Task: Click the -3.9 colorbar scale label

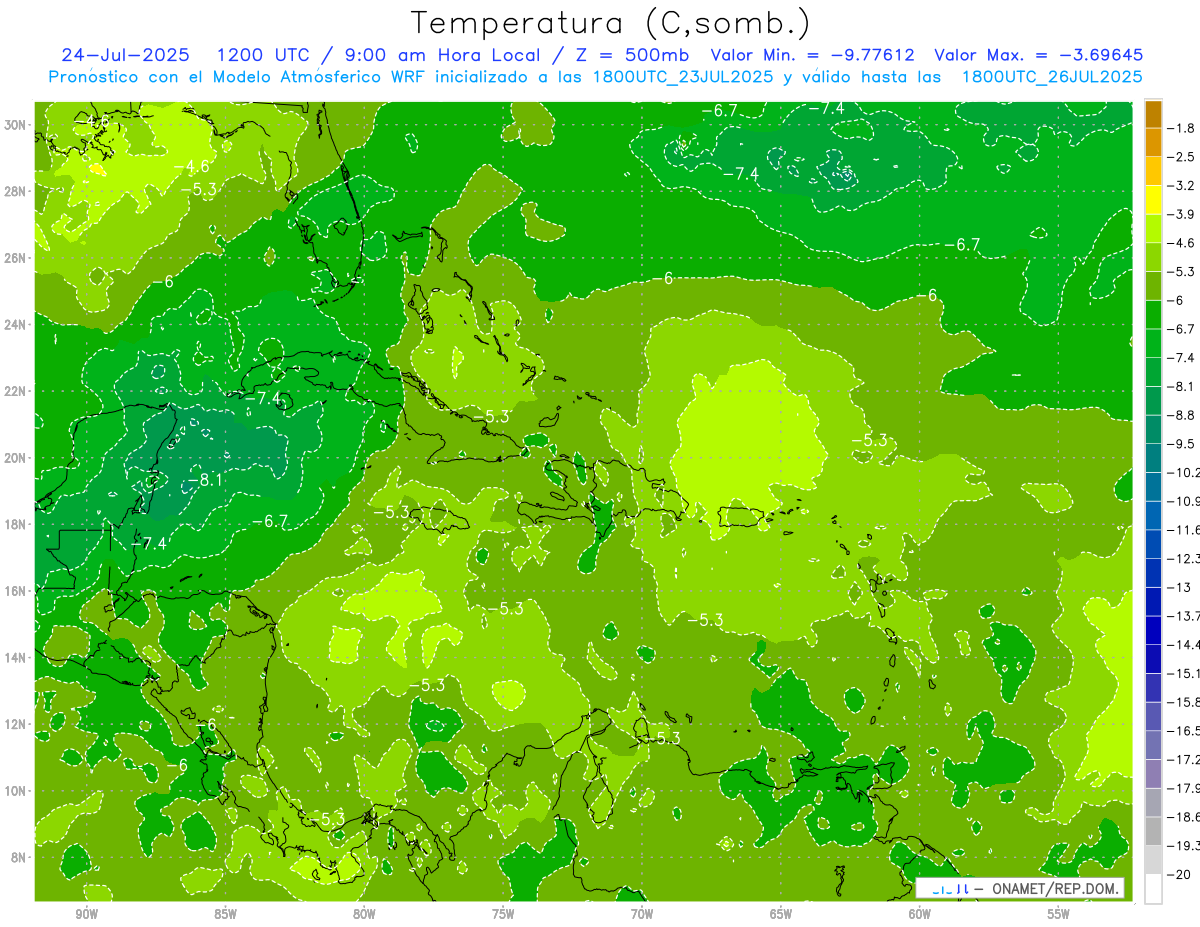Action: [x=1182, y=214]
